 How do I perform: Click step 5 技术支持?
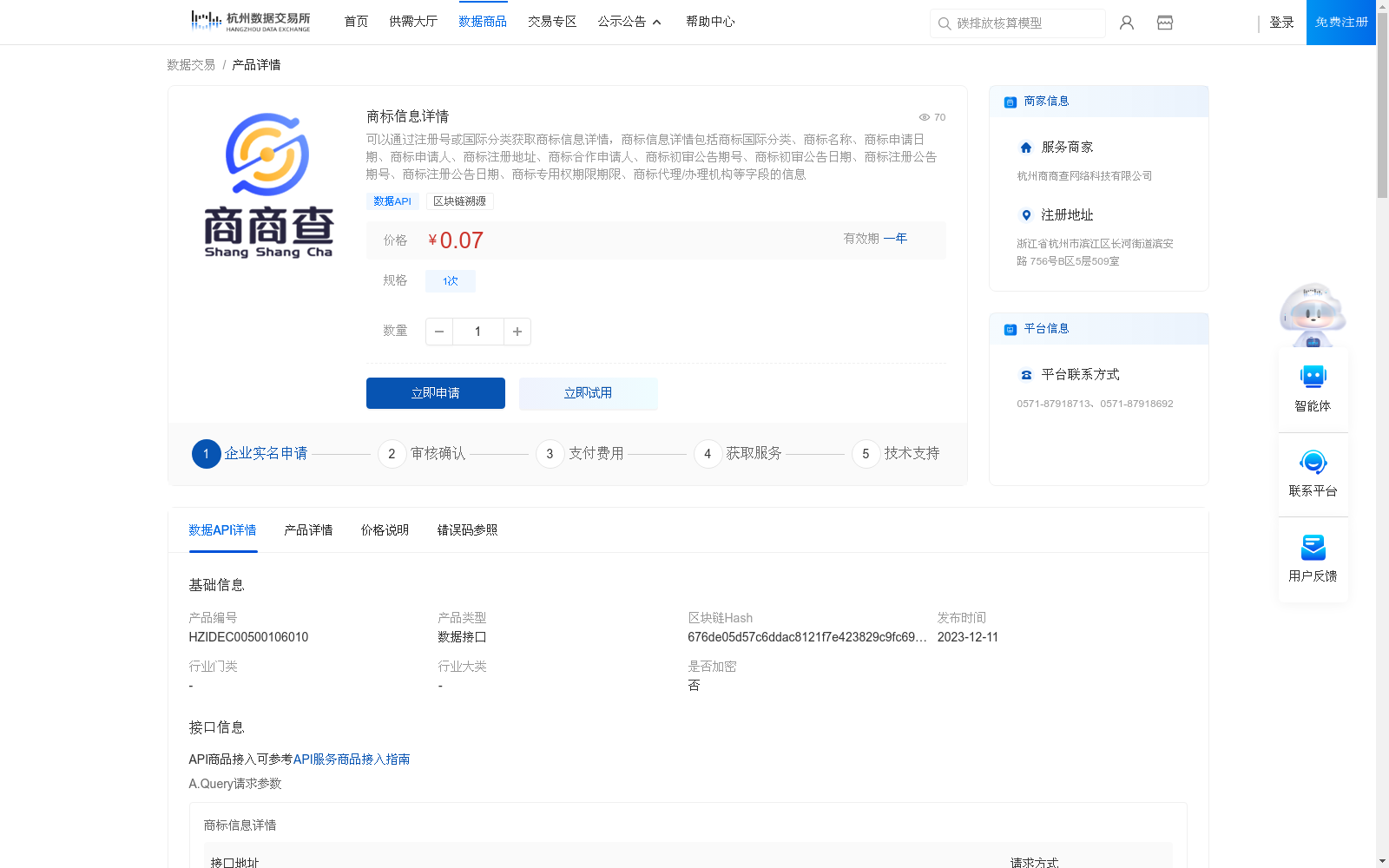(896, 454)
